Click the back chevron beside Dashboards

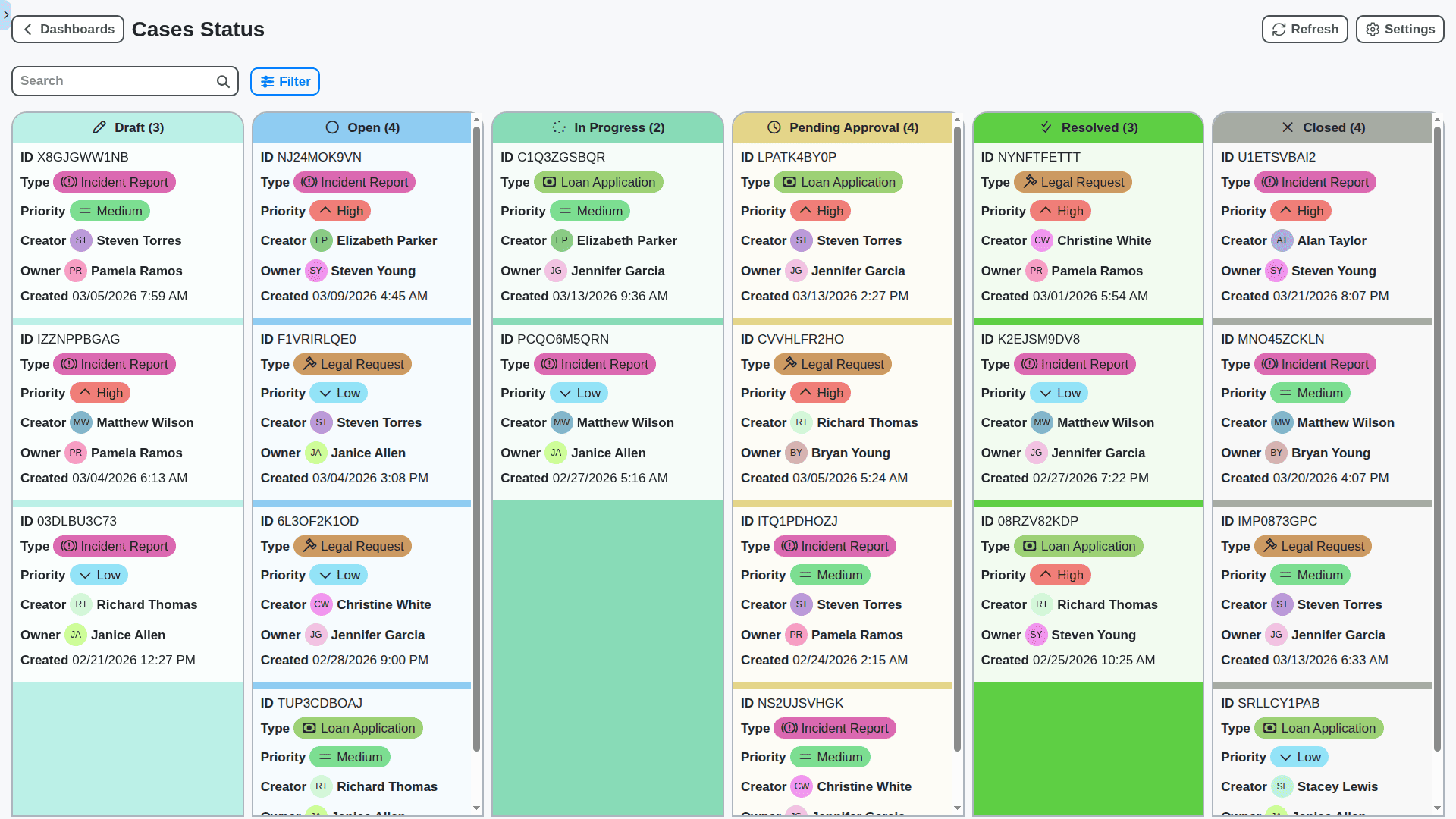coord(27,29)
